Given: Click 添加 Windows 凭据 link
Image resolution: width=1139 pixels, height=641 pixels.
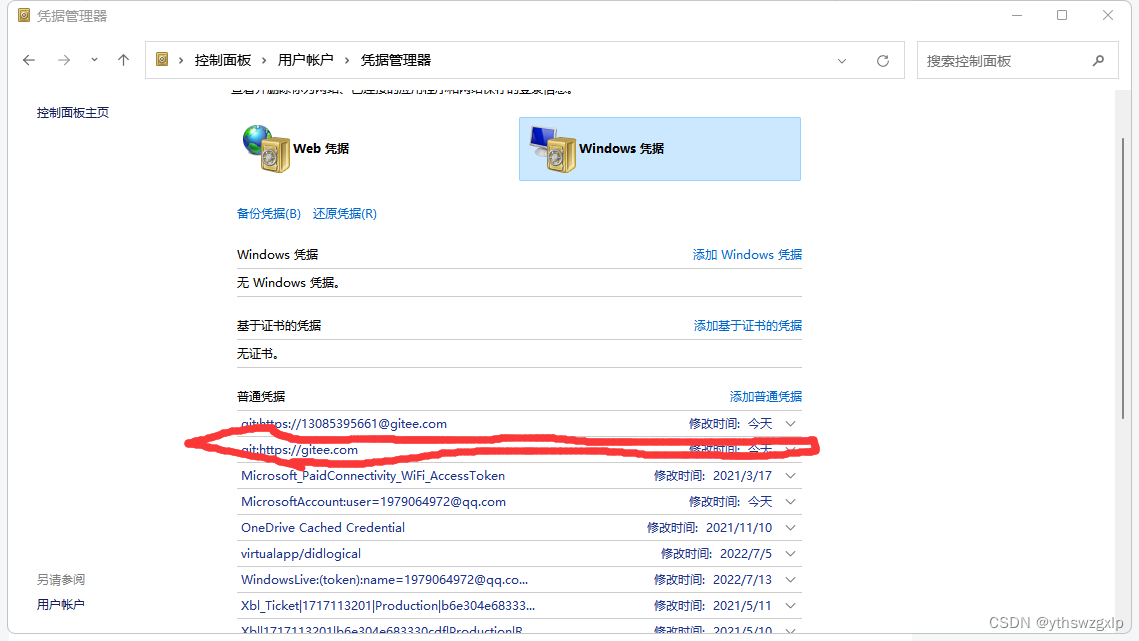Looking at the screenshot, I should coord(747,254).
